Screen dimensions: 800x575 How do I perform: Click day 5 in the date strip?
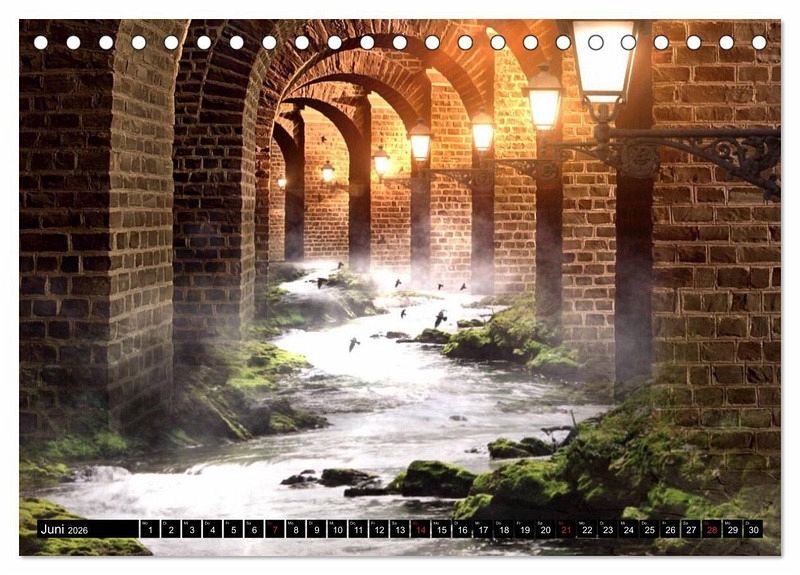point(233,529)
